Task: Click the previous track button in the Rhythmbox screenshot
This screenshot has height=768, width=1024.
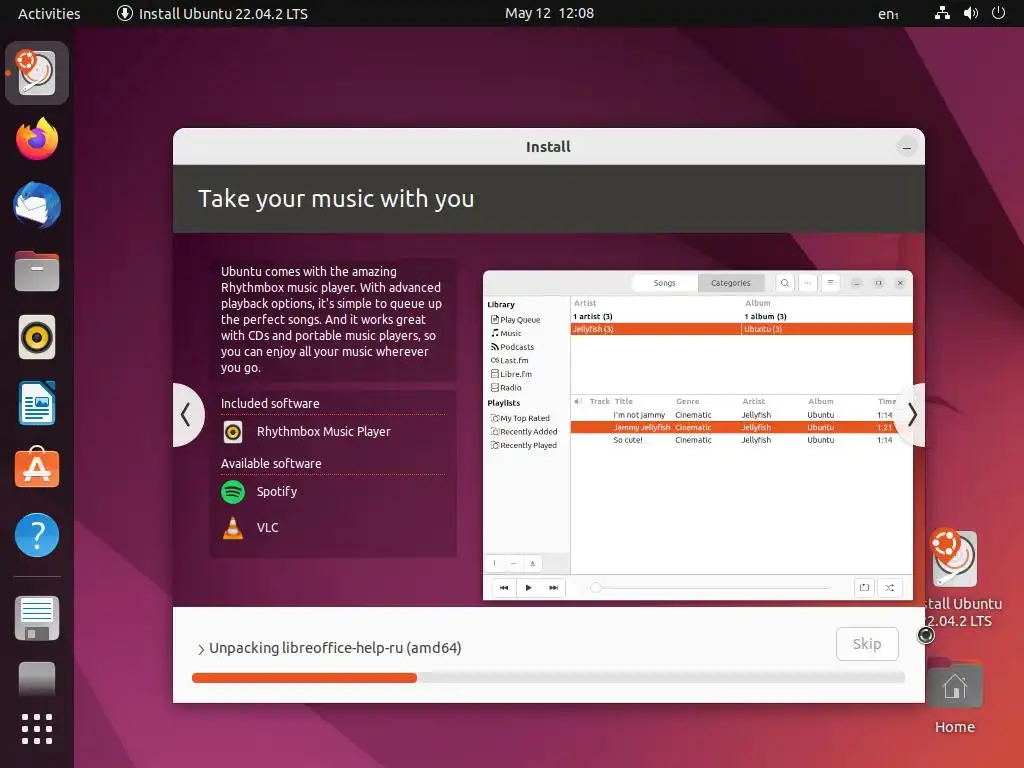Action: coord(504,588)
